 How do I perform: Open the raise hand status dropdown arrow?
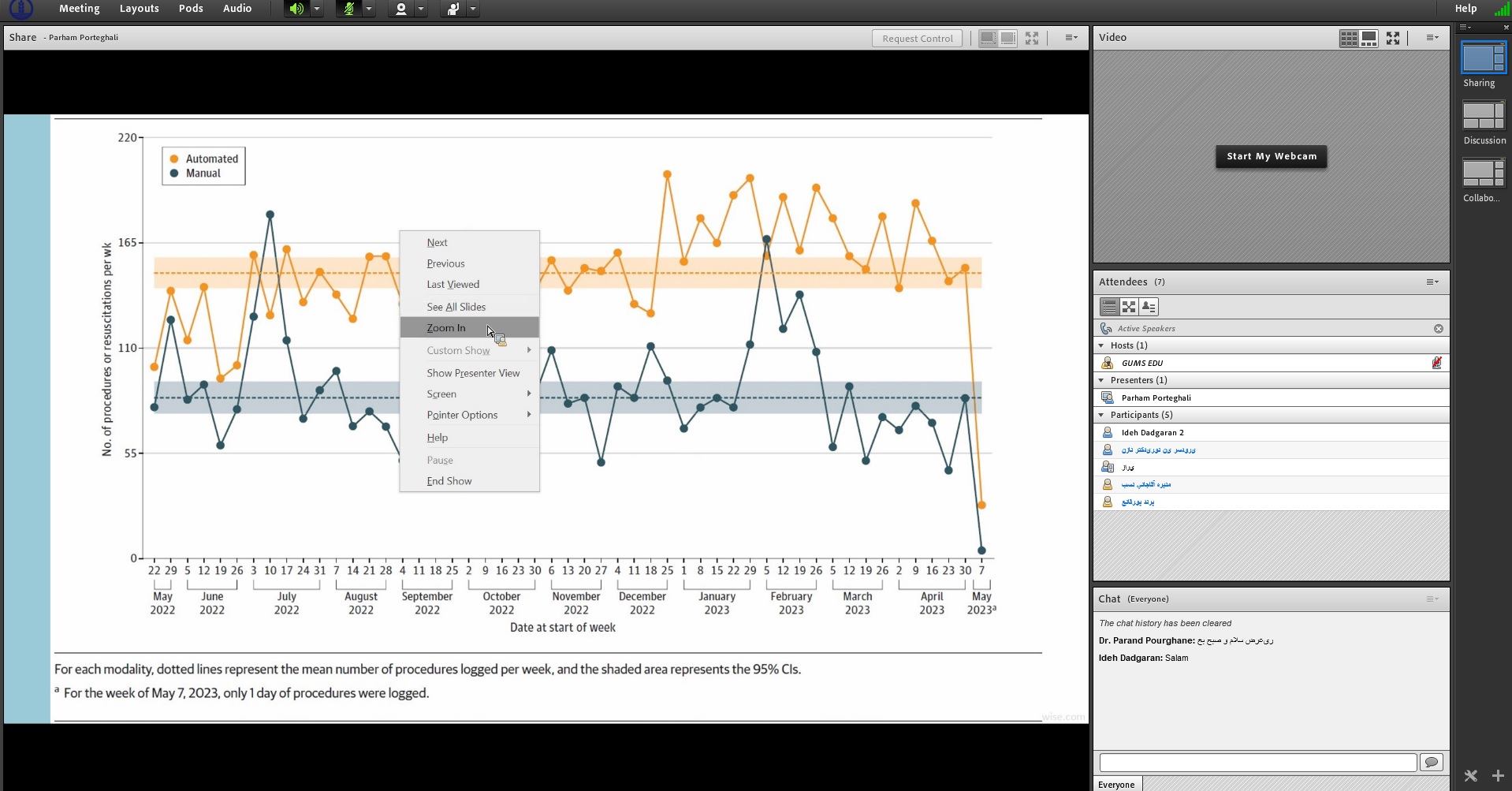(x=473, y=9)
